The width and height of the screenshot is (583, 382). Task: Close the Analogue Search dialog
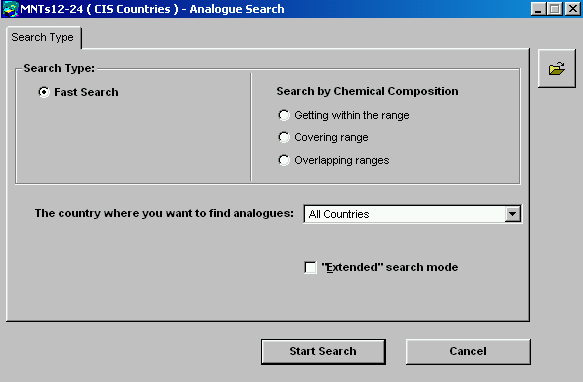573,9
